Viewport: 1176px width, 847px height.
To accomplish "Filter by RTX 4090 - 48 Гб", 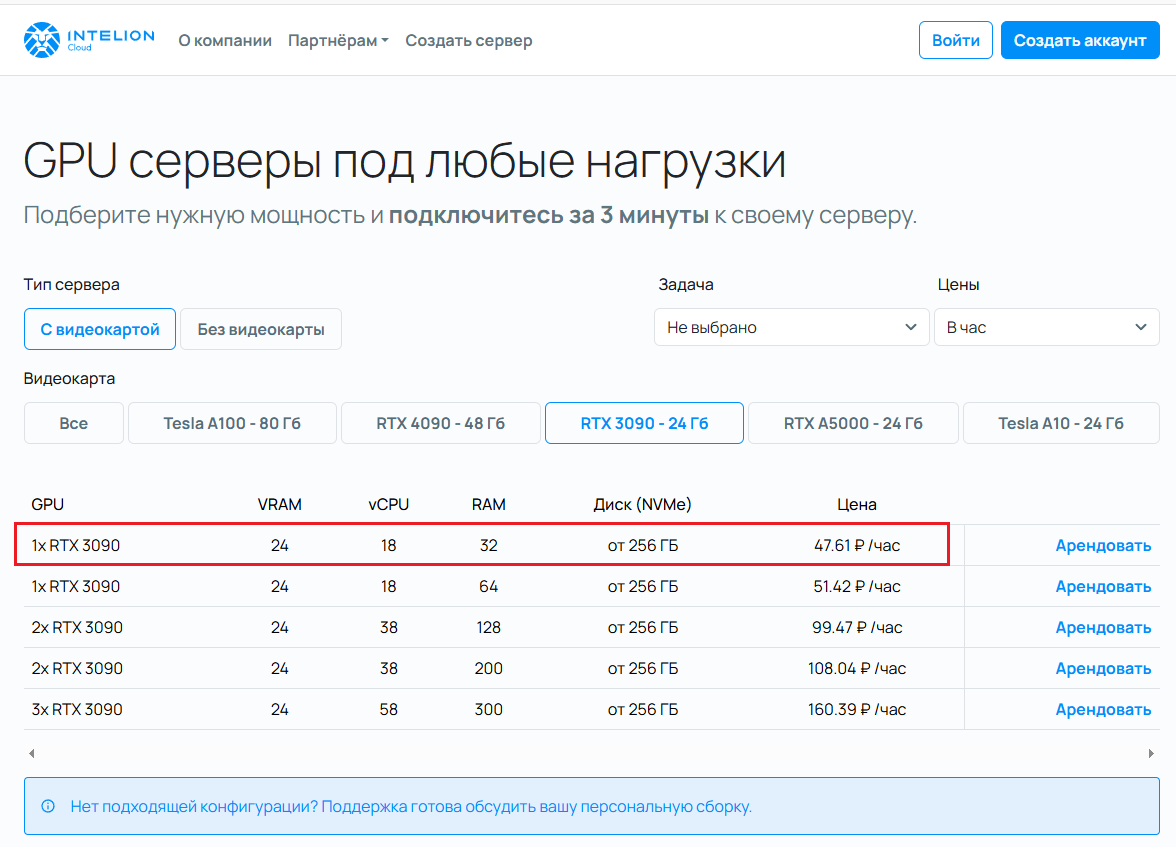I will [441, 423].
